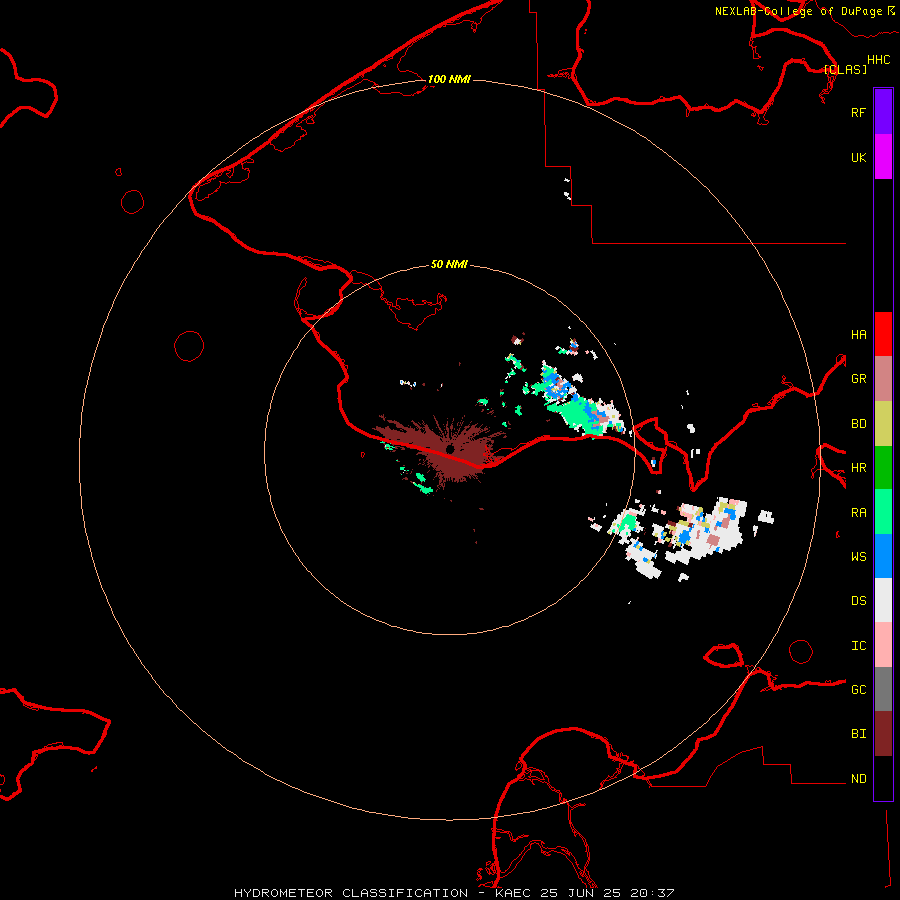Click the KAEC station identifier

point(514,893)
